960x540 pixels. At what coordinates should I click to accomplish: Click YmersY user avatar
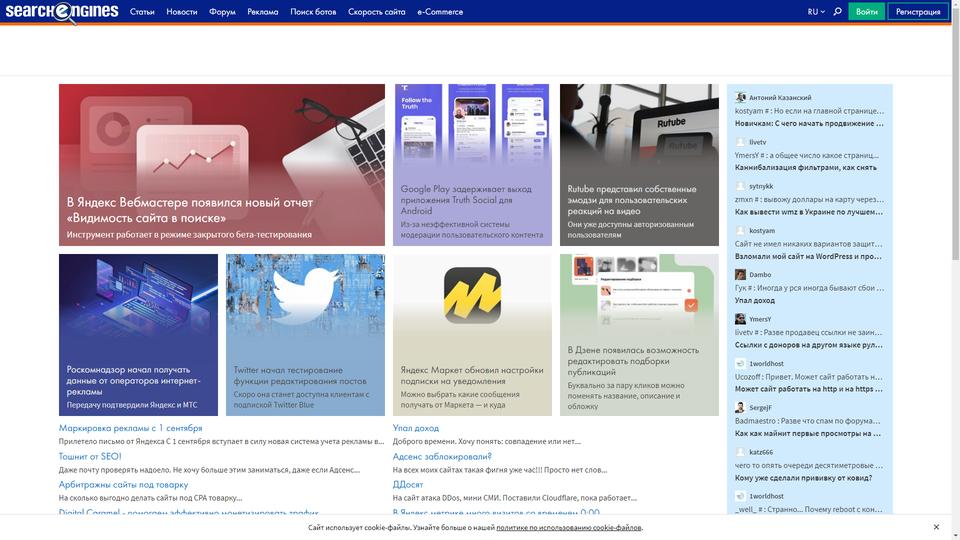[x=740, y=319]
